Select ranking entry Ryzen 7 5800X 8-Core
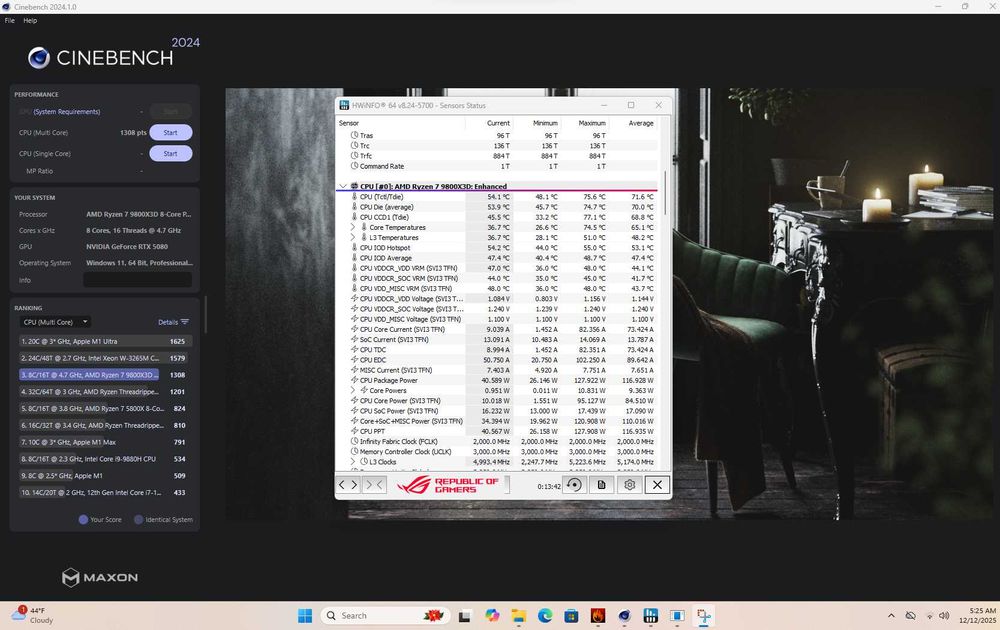 [x=105, y=408]
